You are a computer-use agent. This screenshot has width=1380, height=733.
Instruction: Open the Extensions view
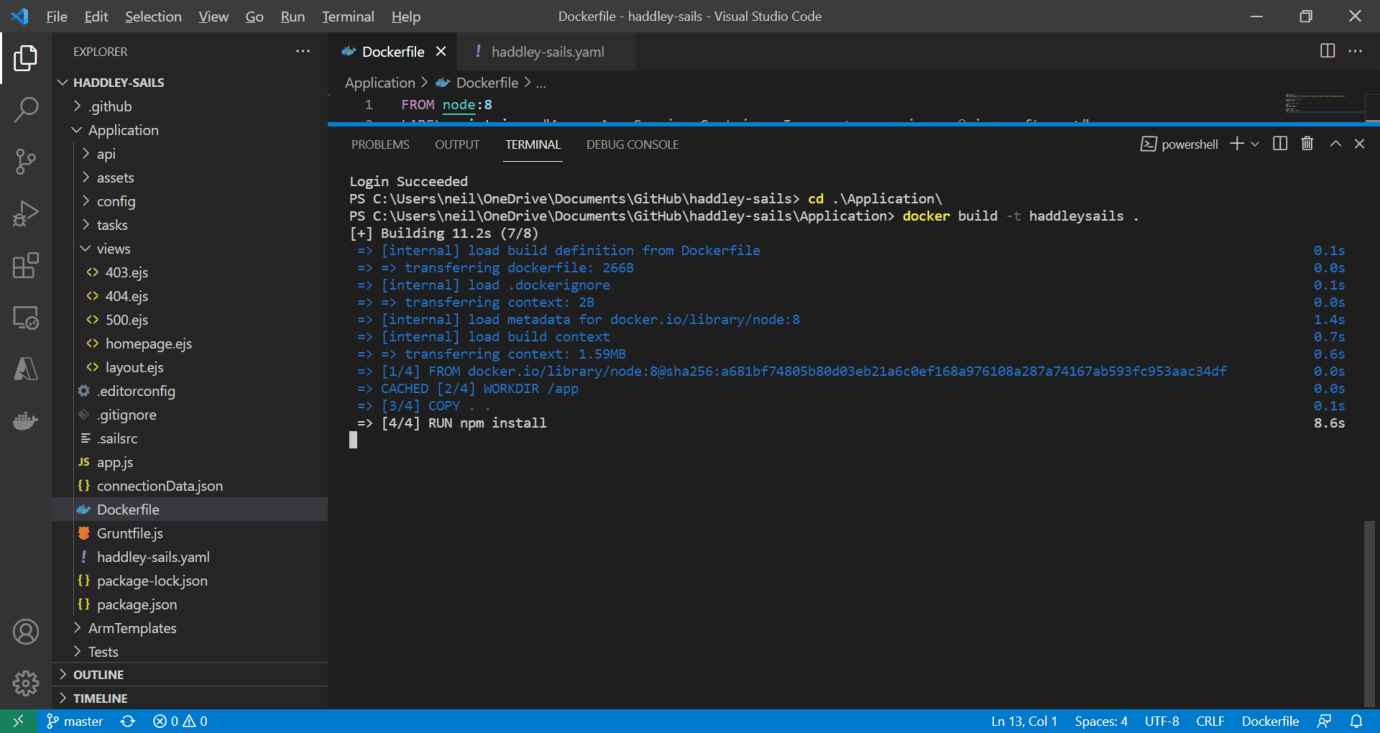(x=26, y=266)
